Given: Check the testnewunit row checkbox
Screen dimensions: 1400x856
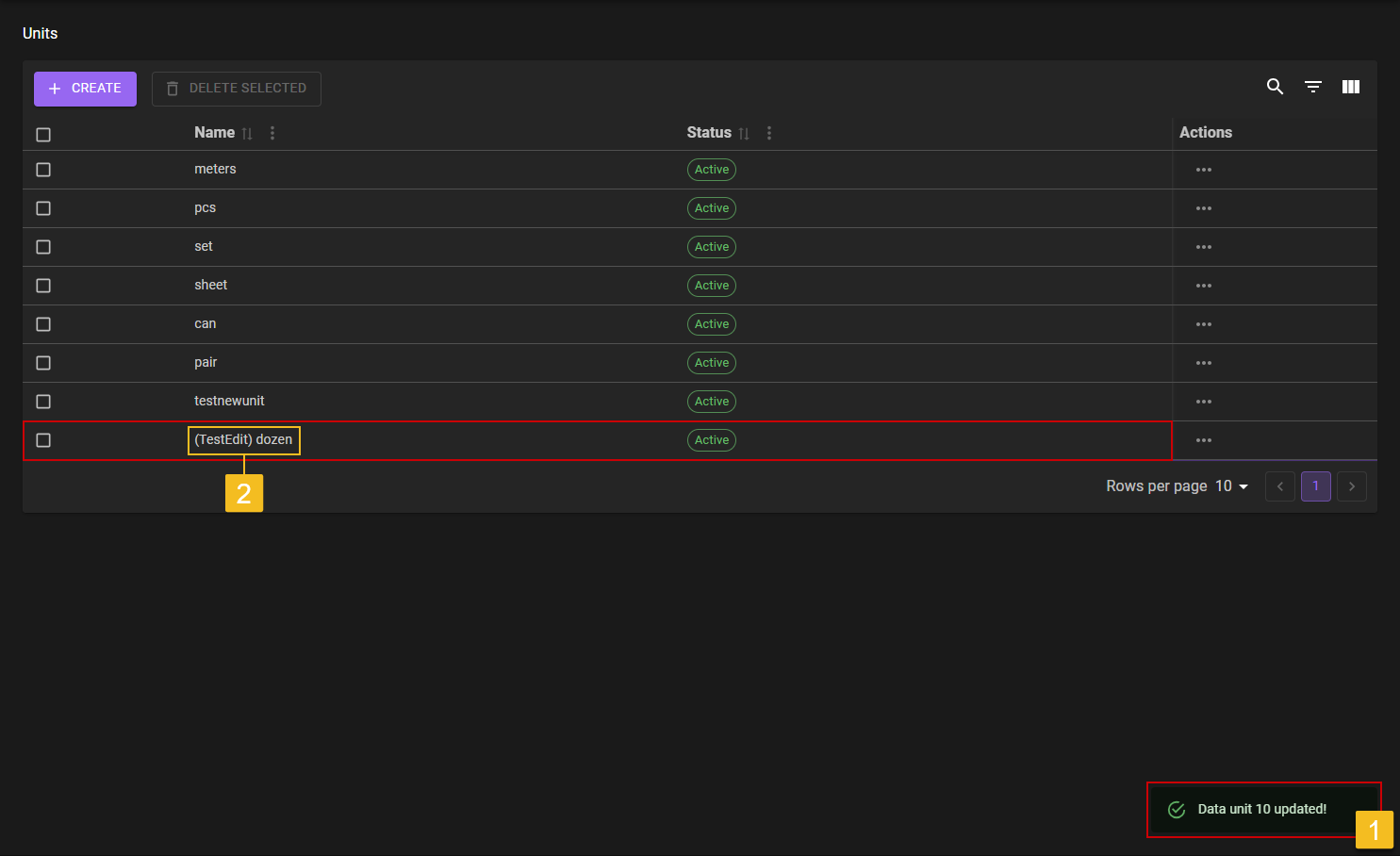Looking at the screenshot, I should [43, 402].
